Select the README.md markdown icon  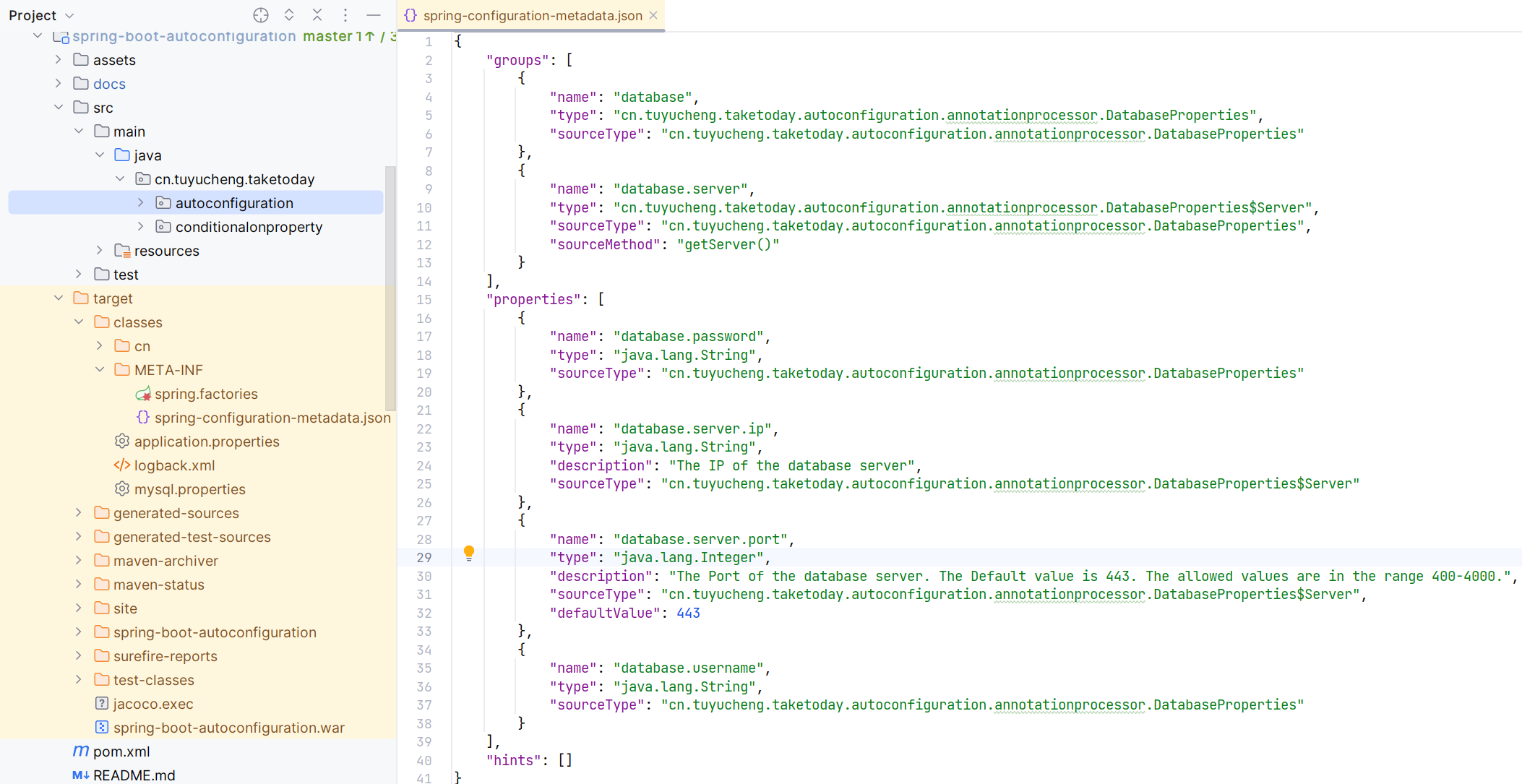click(x=81, y=775)
